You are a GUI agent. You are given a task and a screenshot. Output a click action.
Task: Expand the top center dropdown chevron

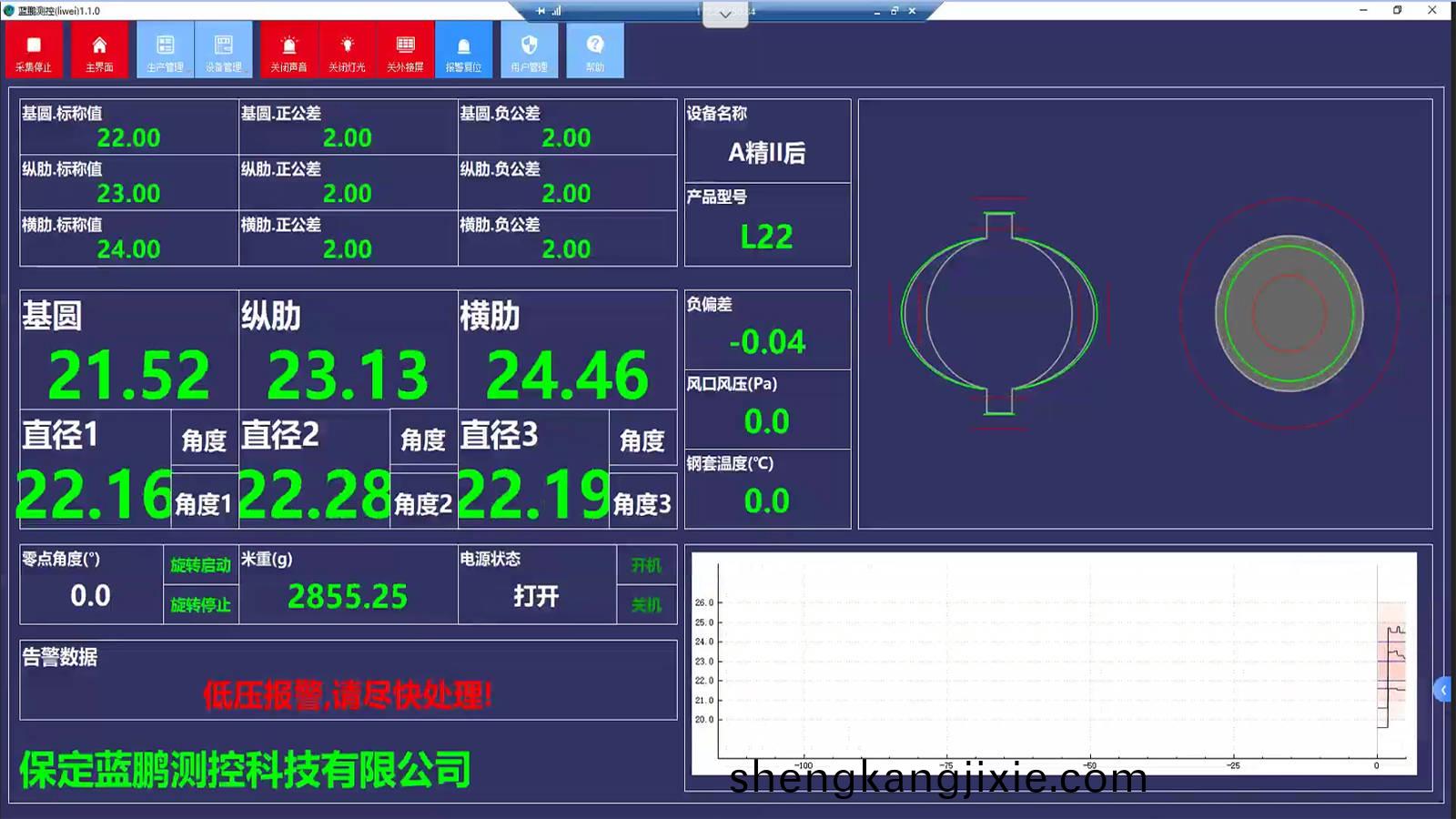725,15
